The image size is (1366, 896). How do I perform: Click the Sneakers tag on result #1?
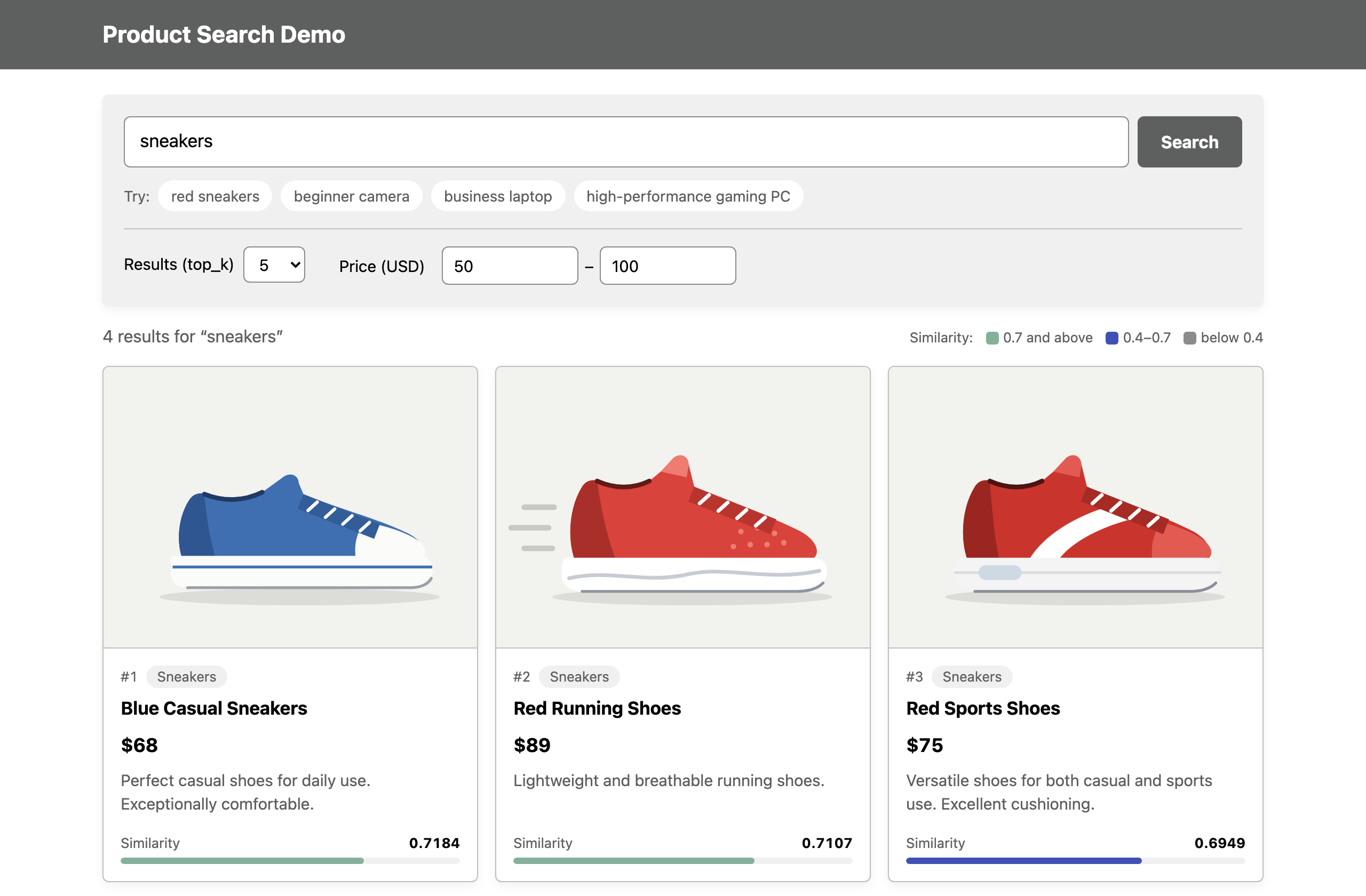pyautogui.click(x=187, y=677)
